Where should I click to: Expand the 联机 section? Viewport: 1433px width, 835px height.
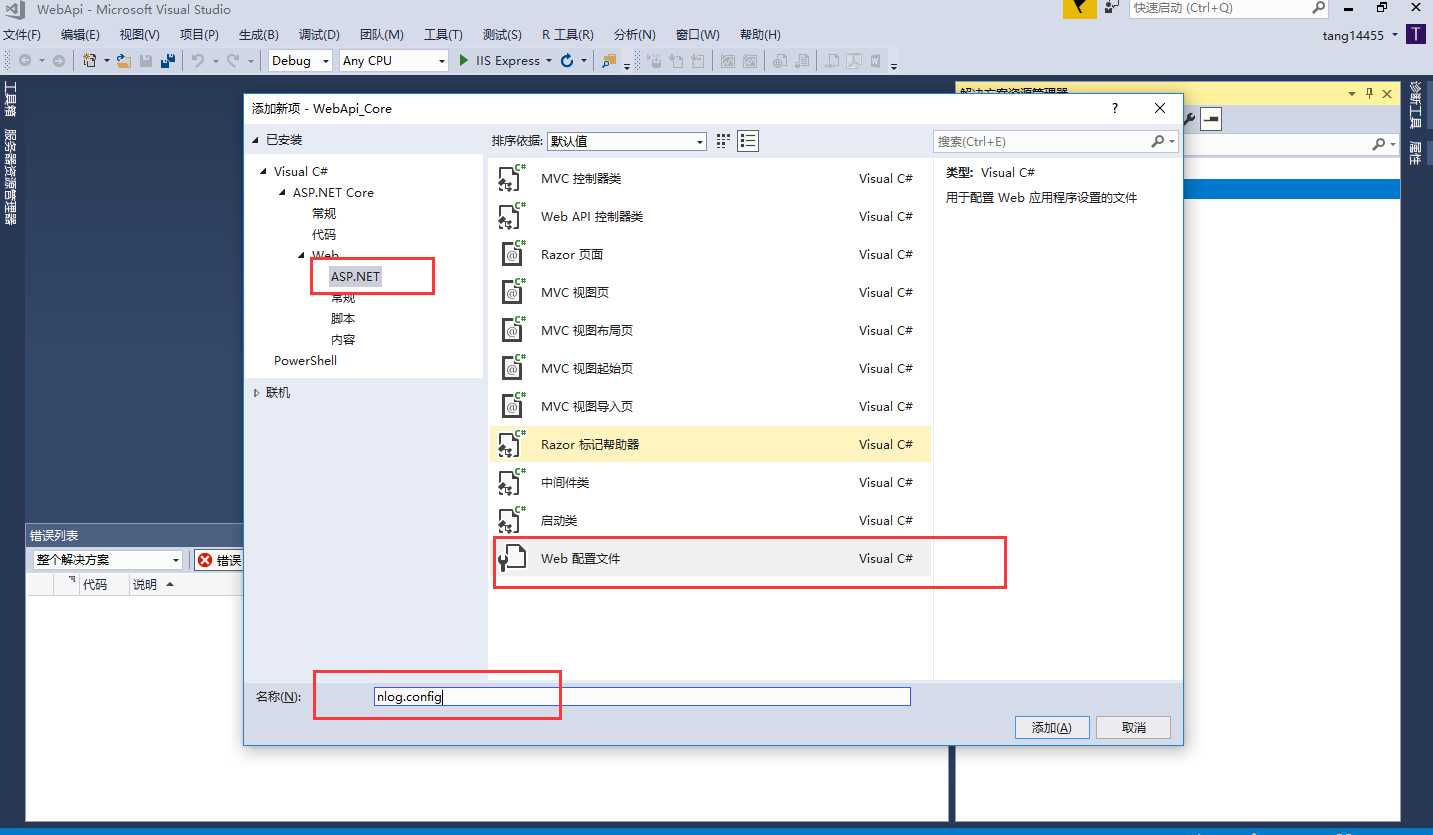tap(257, 393)
